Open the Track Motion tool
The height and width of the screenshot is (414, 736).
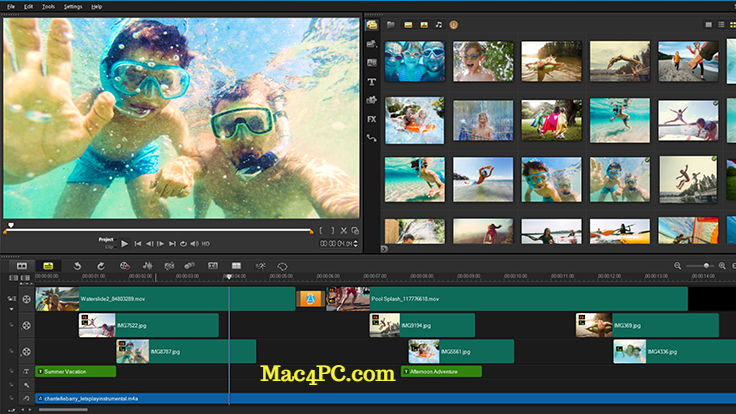[x=190, y=266]
